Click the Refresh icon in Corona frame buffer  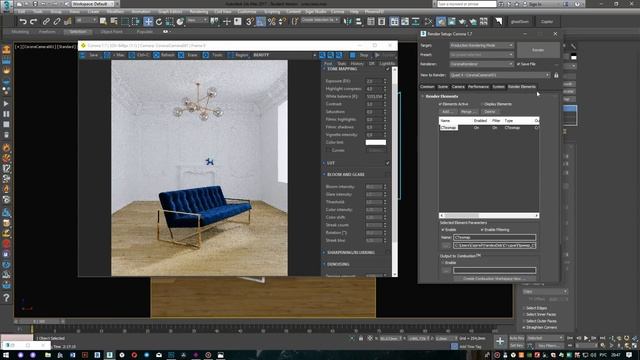pos(156,55)
